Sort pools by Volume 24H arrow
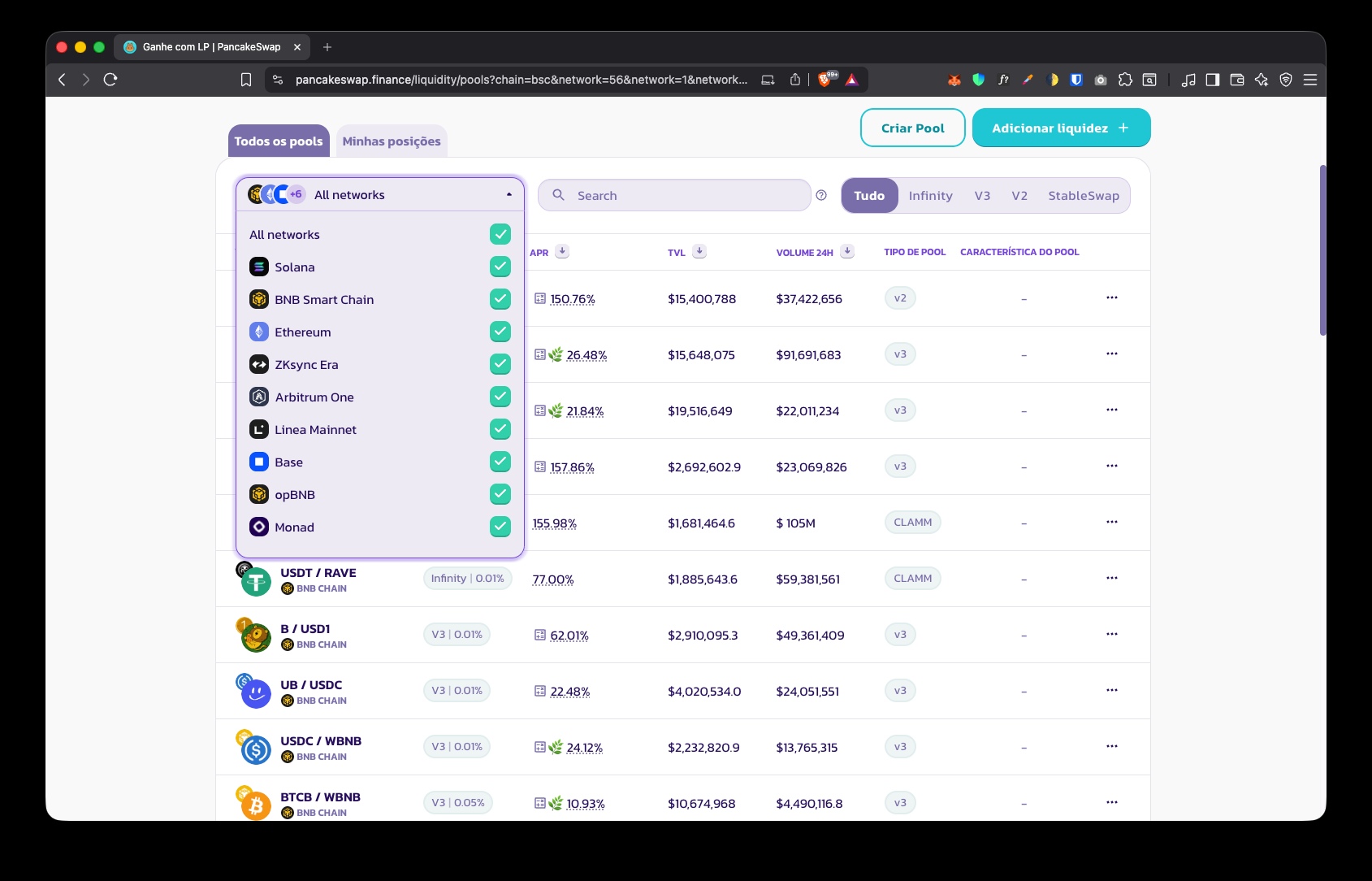1372x881 pixels. [847, 252]
